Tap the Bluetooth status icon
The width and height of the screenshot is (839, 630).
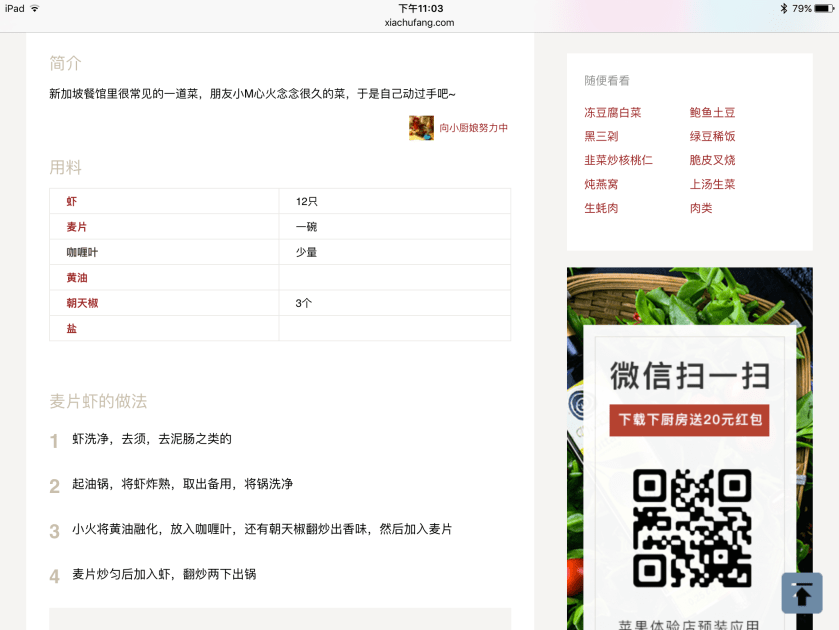pyautogui.click(x=784, y=8)
